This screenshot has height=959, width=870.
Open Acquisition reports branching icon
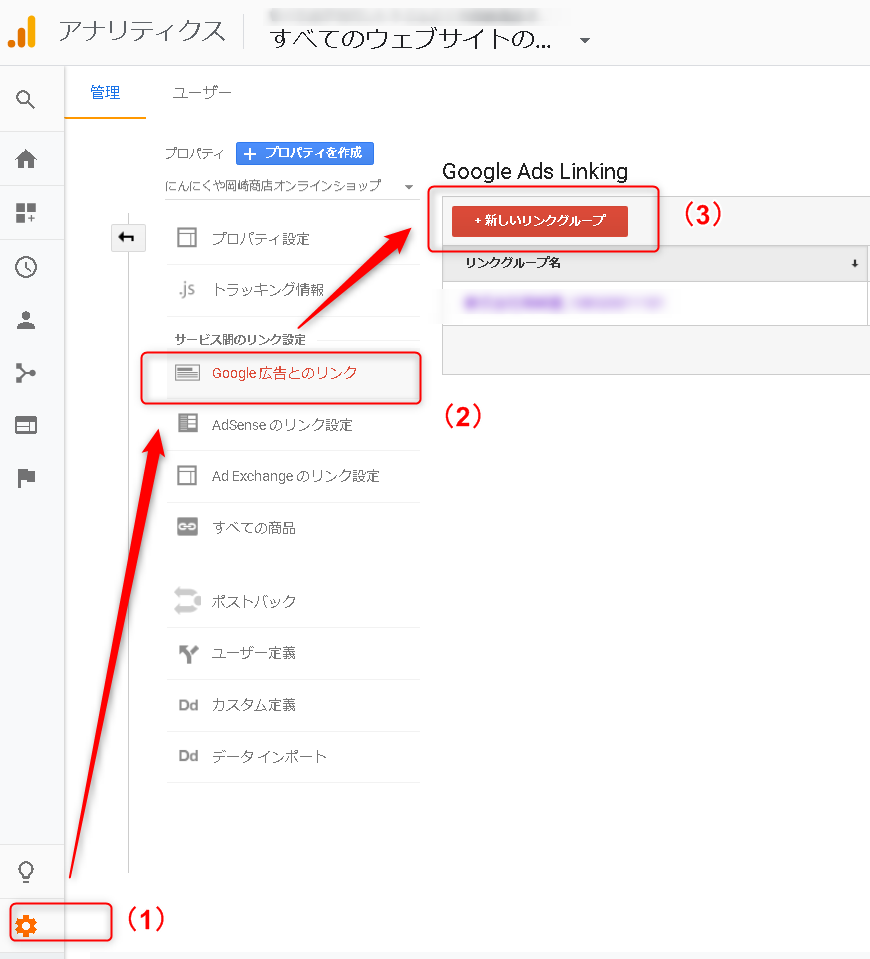click(26, 372)
